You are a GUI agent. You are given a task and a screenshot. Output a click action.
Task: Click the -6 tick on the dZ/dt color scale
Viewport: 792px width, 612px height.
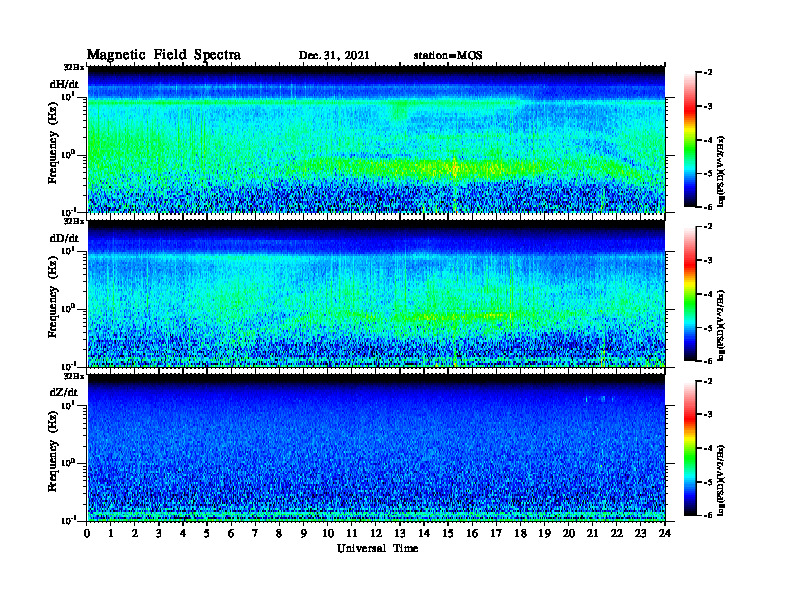pyautogui.click(x=708, y=515)
